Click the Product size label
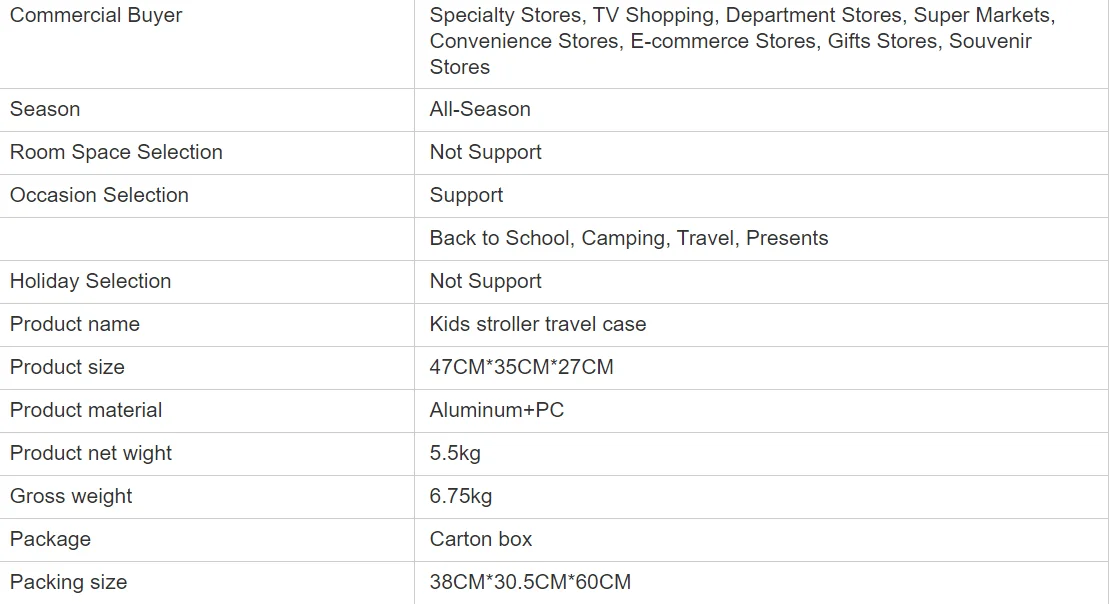This screenshot has width=1109, height=604. [x=67, y=367]
